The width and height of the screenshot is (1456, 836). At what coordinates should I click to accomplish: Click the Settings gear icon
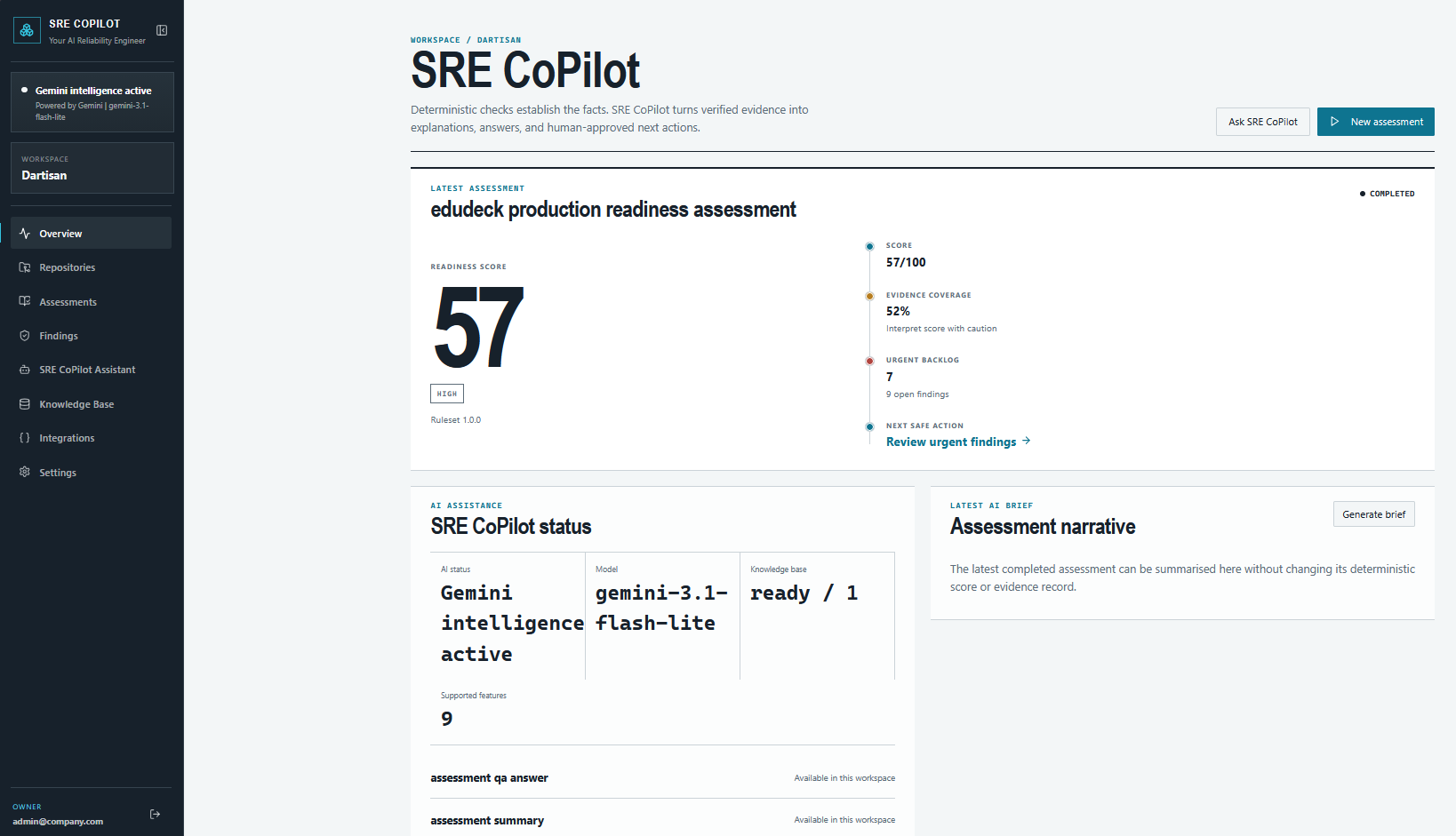click(x=25, y=473)
